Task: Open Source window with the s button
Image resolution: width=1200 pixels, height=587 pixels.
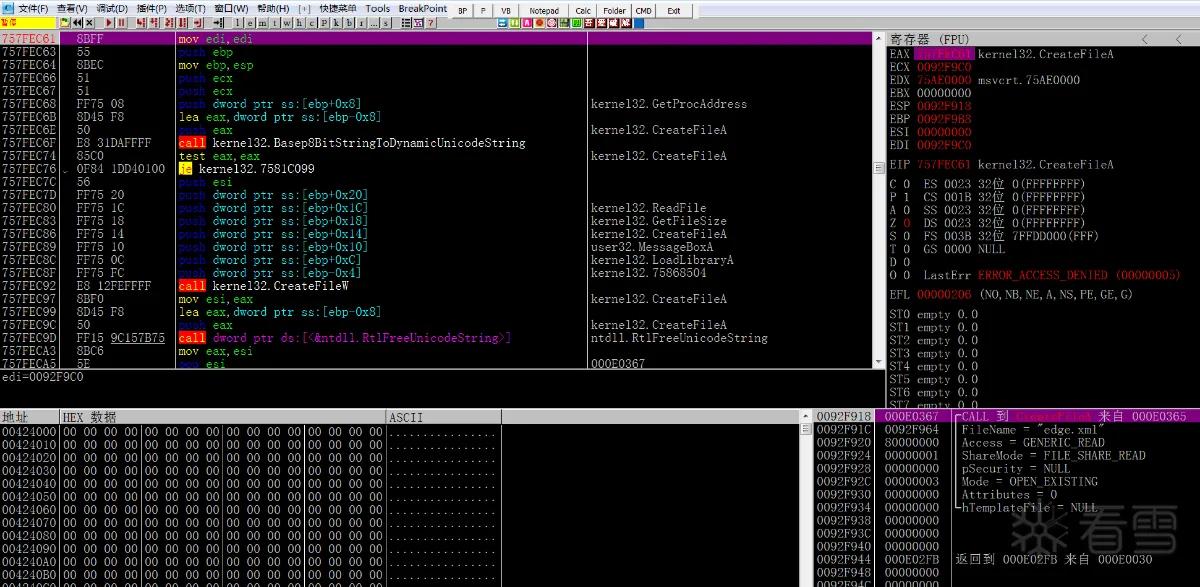Action: point(386,22)
